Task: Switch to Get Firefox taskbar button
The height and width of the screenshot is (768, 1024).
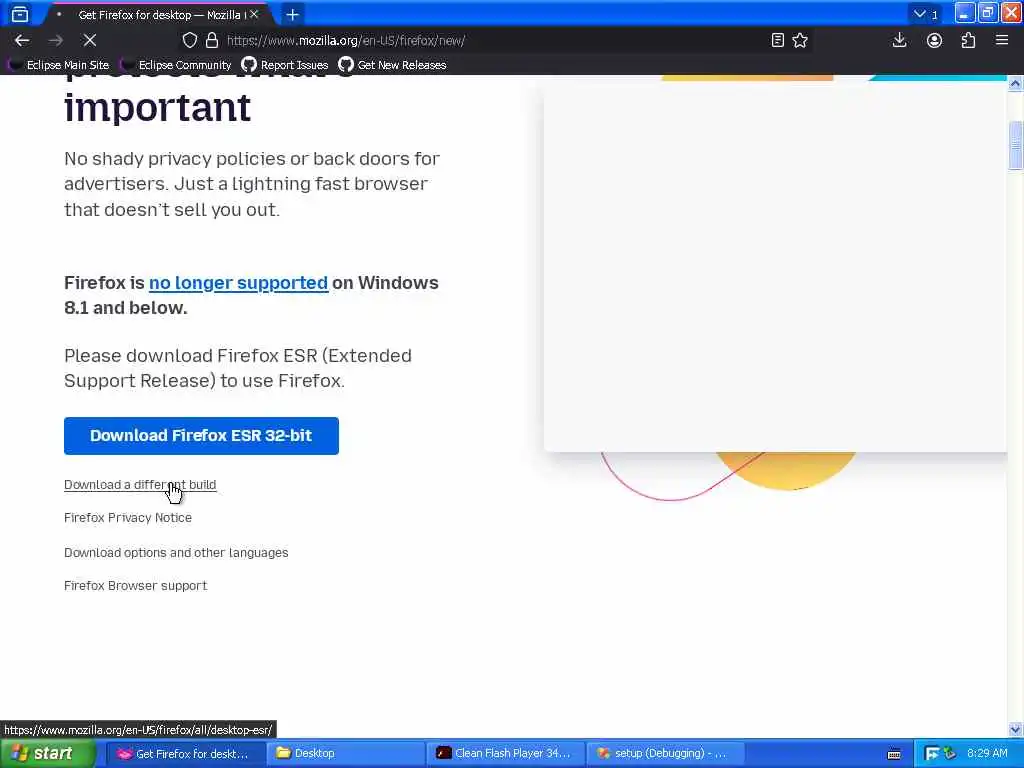Action: click(x=184, y=753)
